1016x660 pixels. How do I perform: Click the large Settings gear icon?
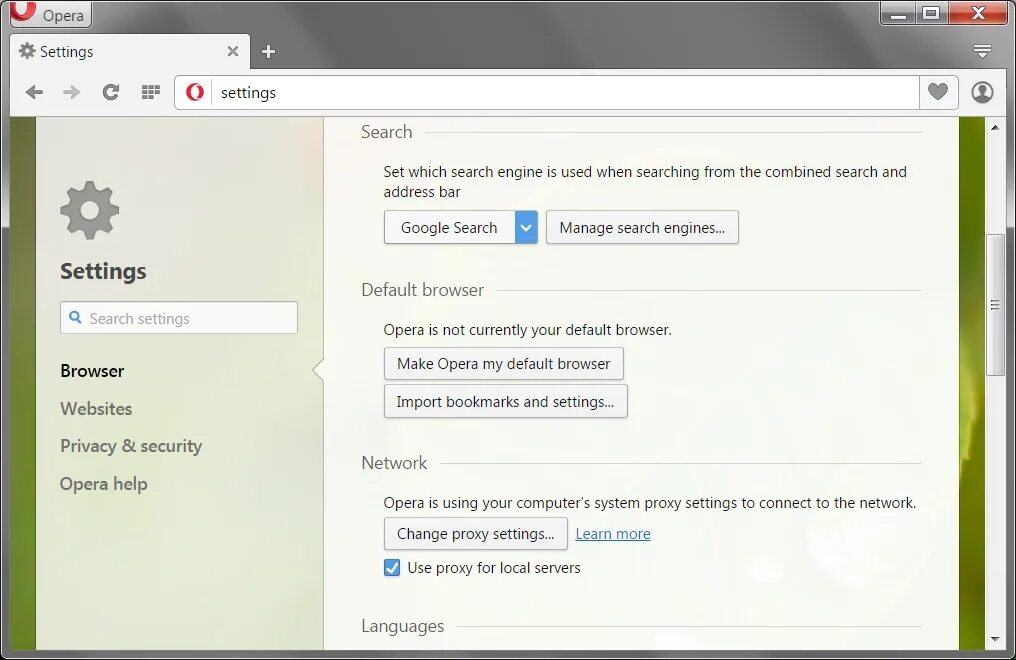pos(88,209)
